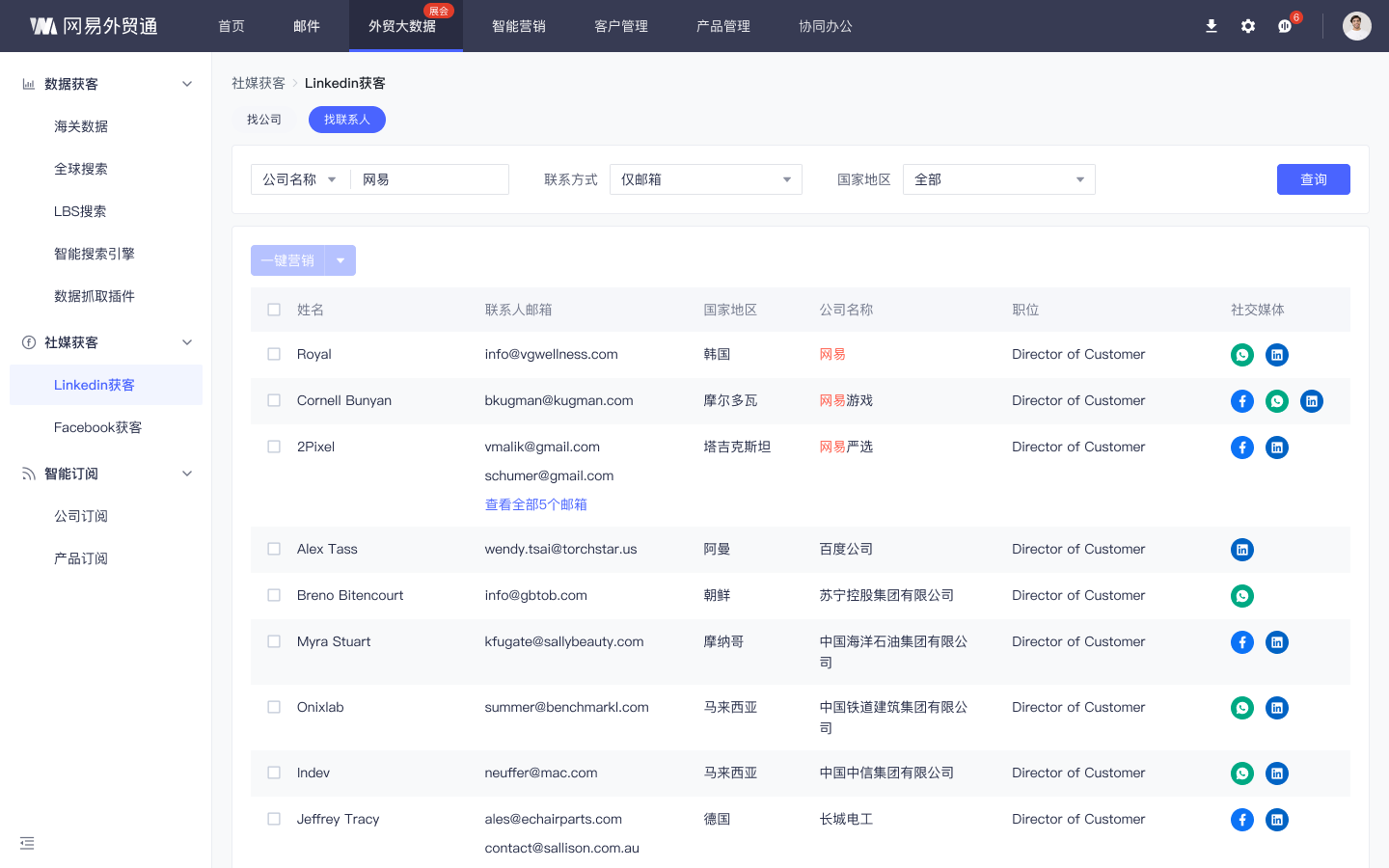
Task: Toggle the select-all checkbox in table header
Action: tap(274, 310)
